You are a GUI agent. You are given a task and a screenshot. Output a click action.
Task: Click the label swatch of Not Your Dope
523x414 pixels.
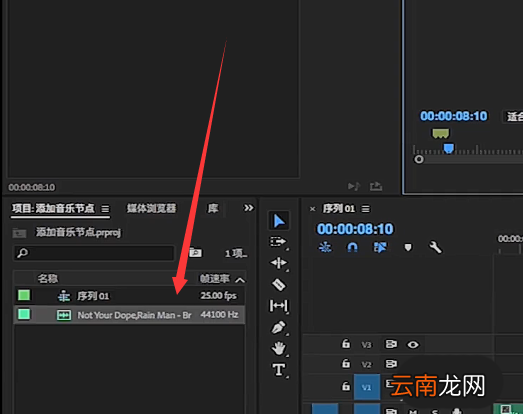[x=24, y=314]
